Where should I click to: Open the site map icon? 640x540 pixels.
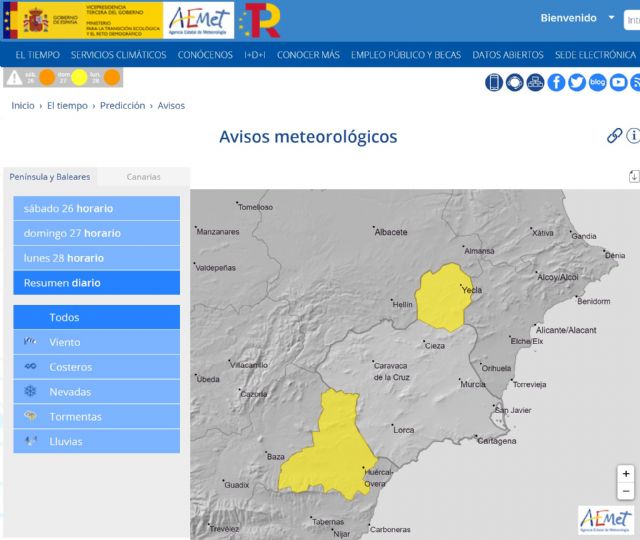point(535,82)
